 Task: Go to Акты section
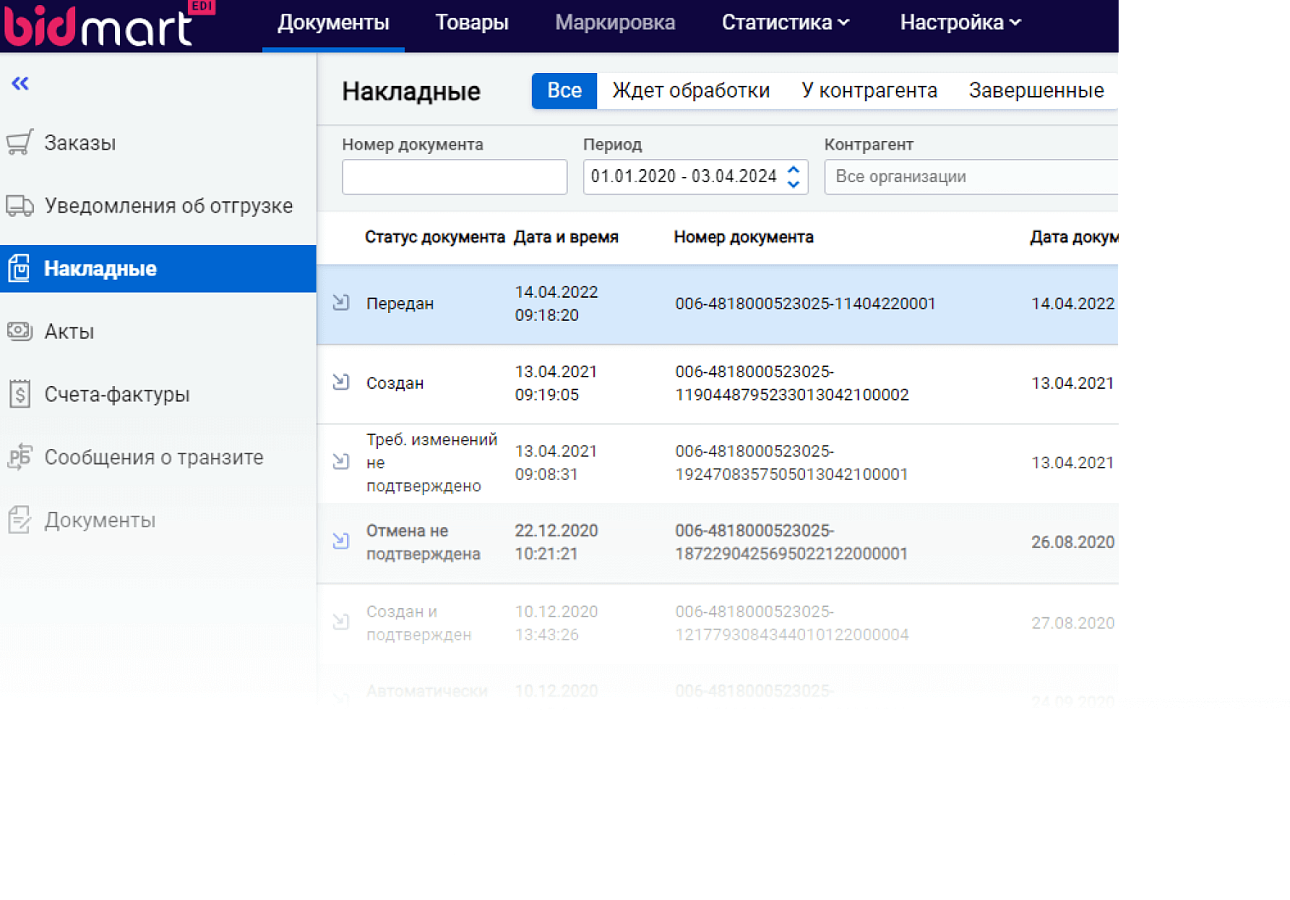[69, 331]
